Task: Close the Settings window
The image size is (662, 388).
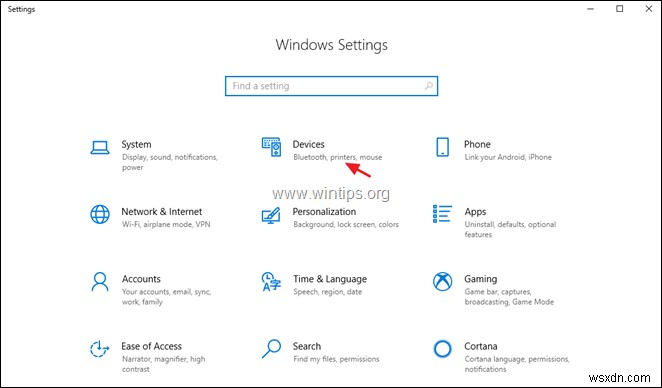Action: [648, 9]
